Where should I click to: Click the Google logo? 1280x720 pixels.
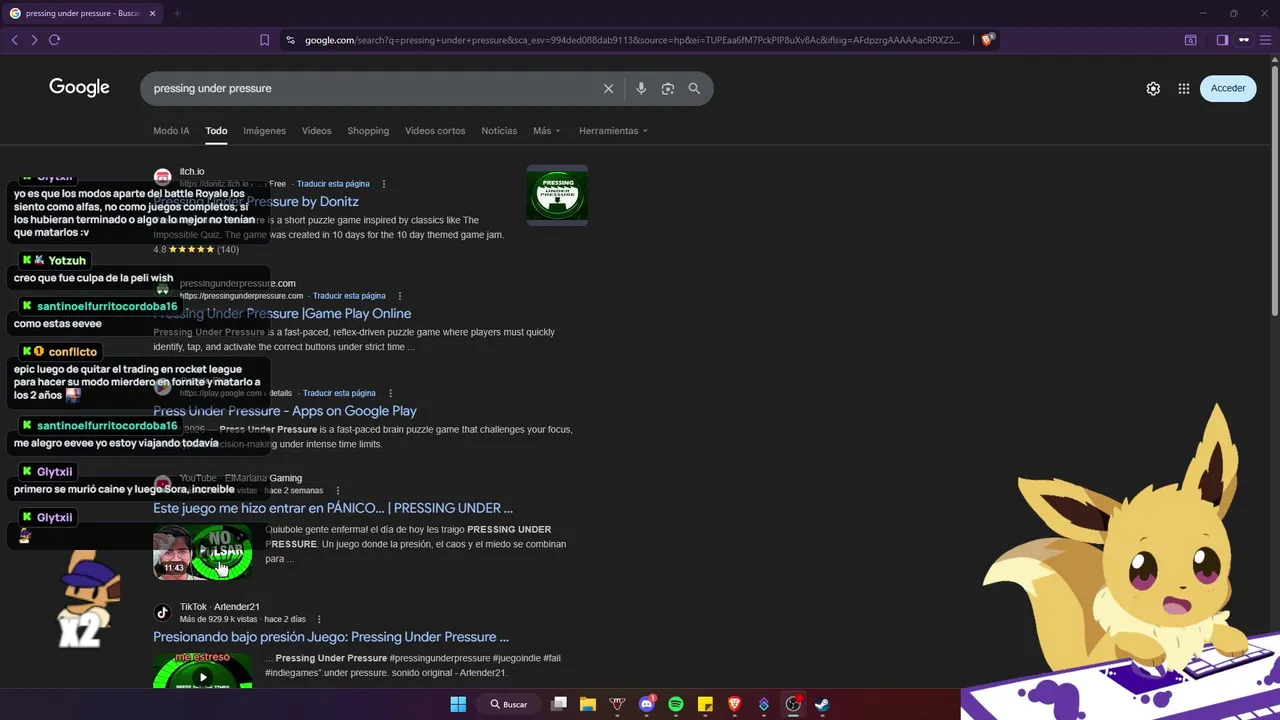pos(79,88)
